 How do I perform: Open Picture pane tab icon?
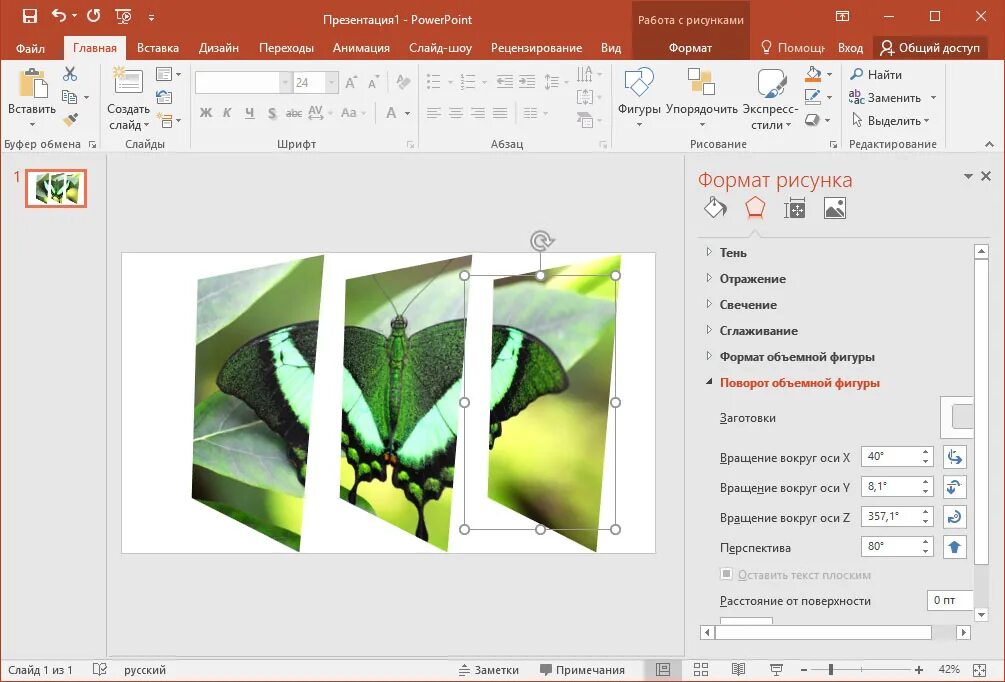pos(835,208)
